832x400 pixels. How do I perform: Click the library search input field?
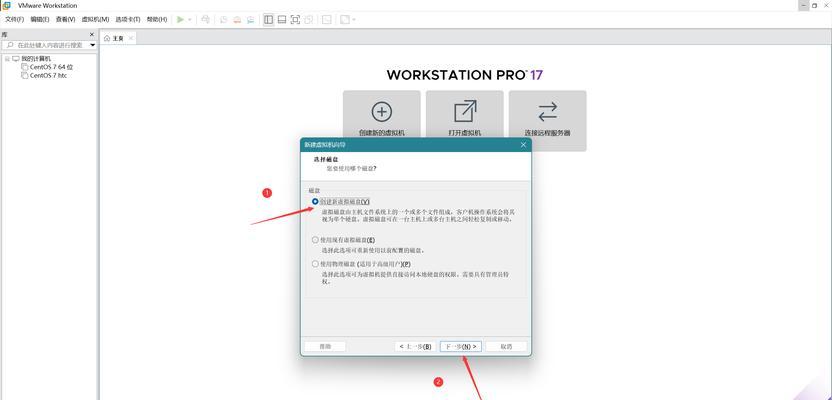47,45
